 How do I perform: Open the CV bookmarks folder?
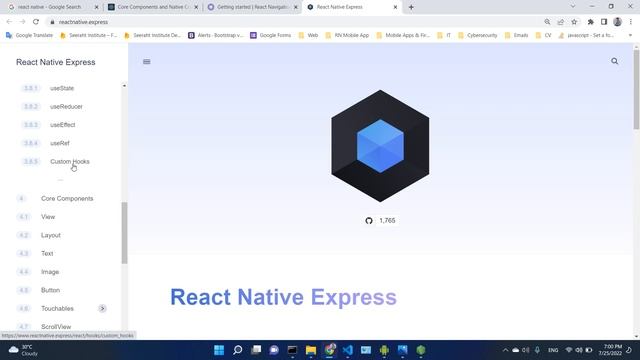click(543, 36)
